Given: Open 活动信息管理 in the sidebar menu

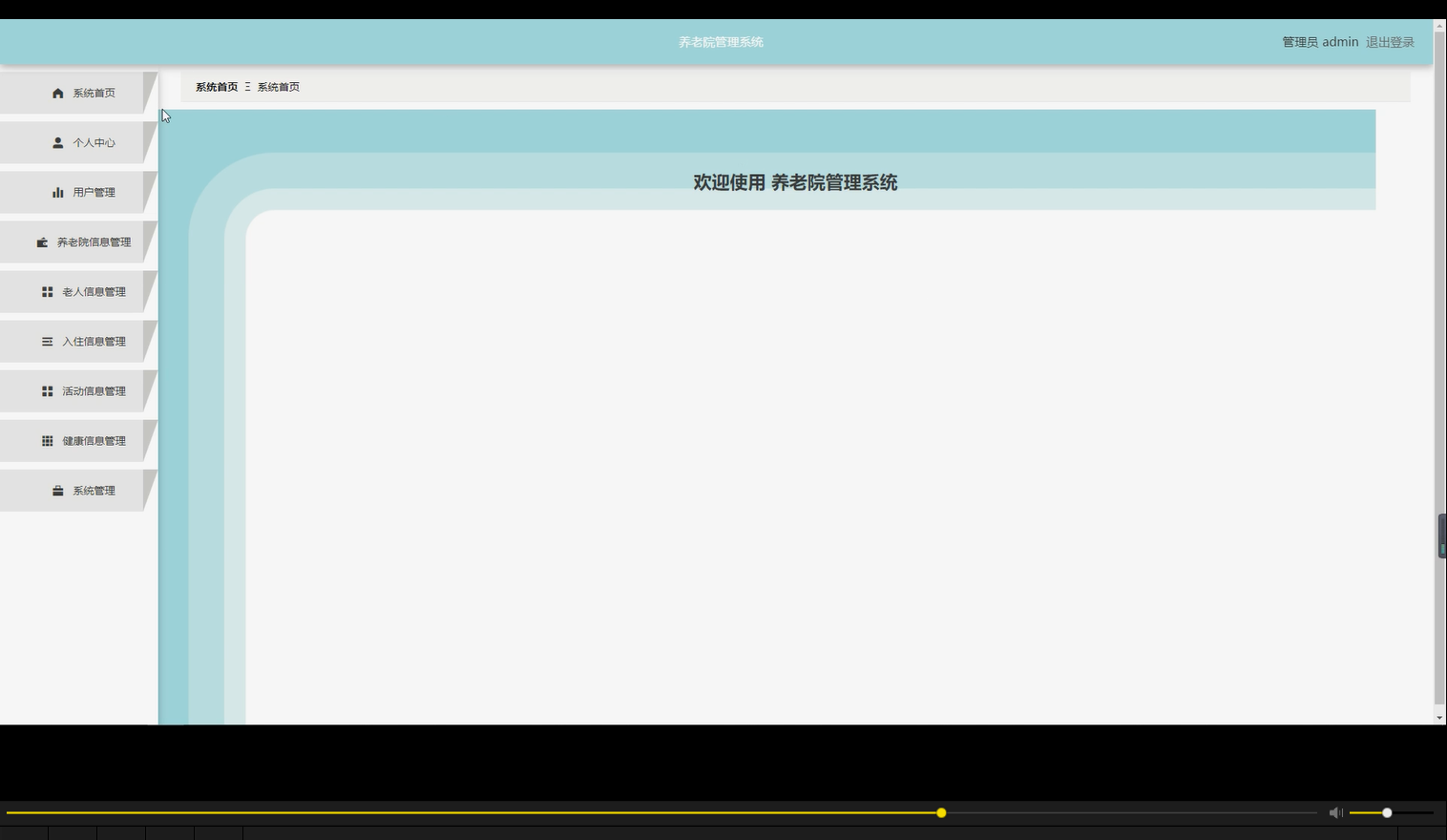Looking at the screenshot, I should 78,390.
